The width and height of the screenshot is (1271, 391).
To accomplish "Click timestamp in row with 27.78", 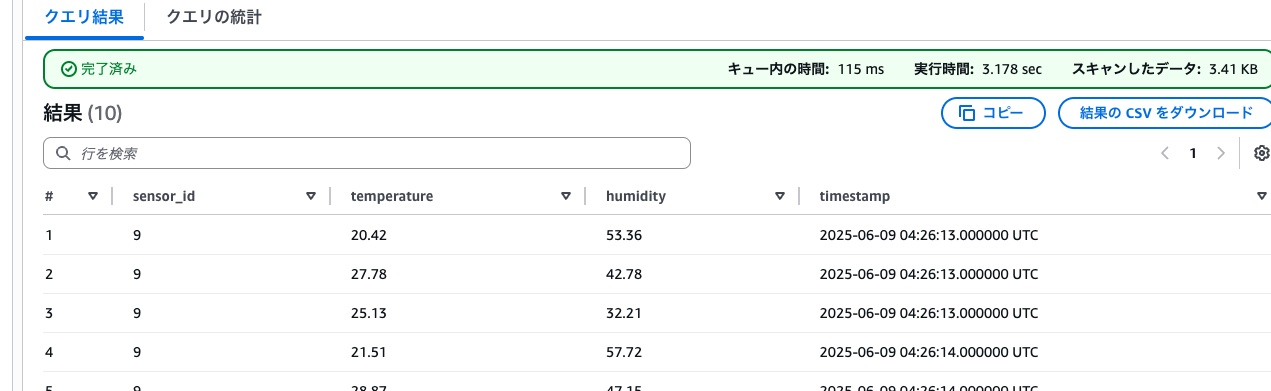I will pos(928,274).
